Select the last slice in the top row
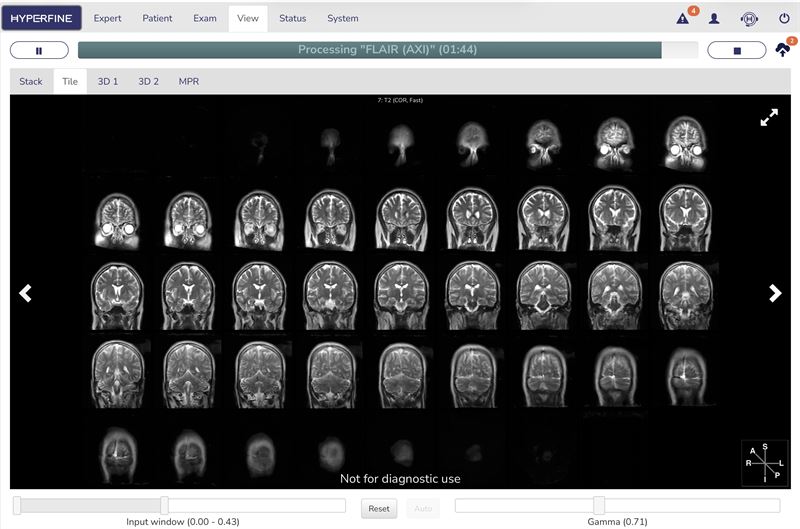The image size is (800, 529). coord(686,143)
